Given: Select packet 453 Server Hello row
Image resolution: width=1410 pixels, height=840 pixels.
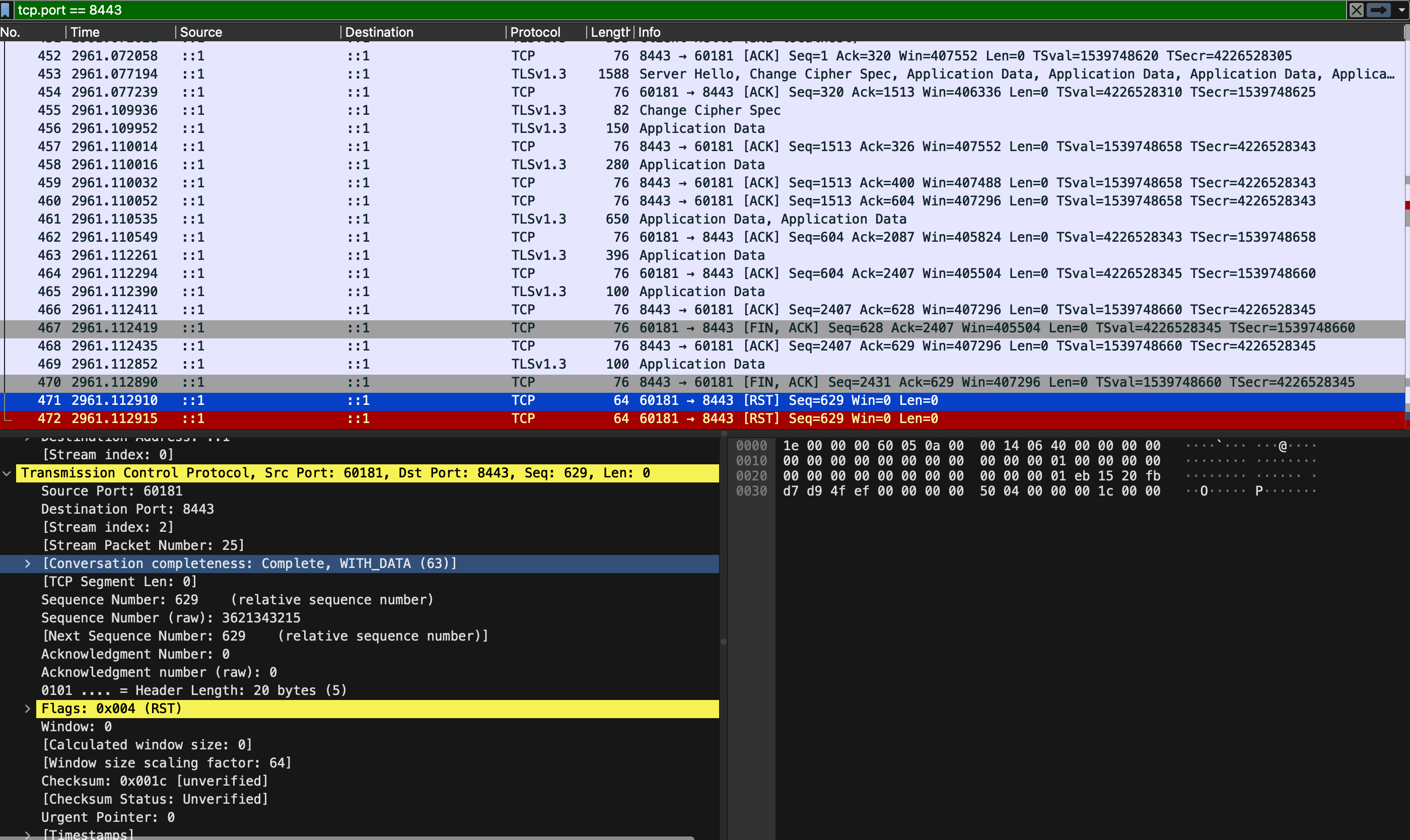Looking at the screenshot, I should (x=679, y=74).
